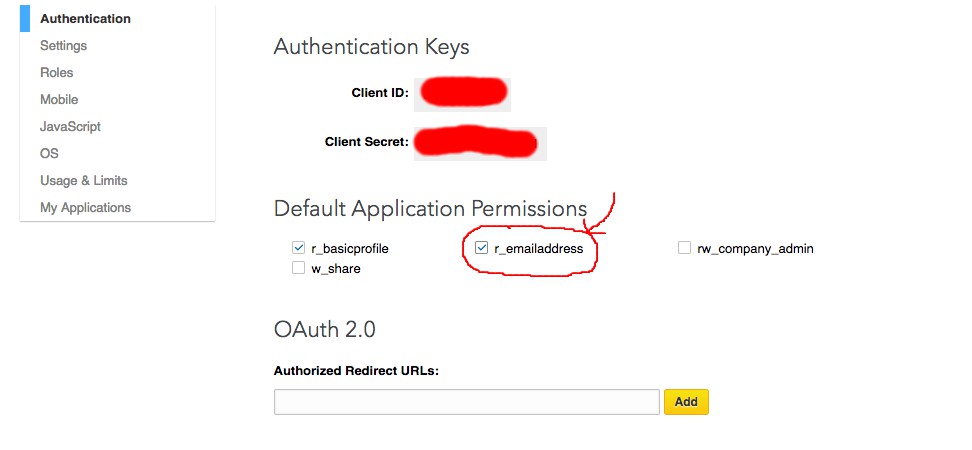Click the redacted Client Secret value

pyautogui.click(x=479, y=142)
